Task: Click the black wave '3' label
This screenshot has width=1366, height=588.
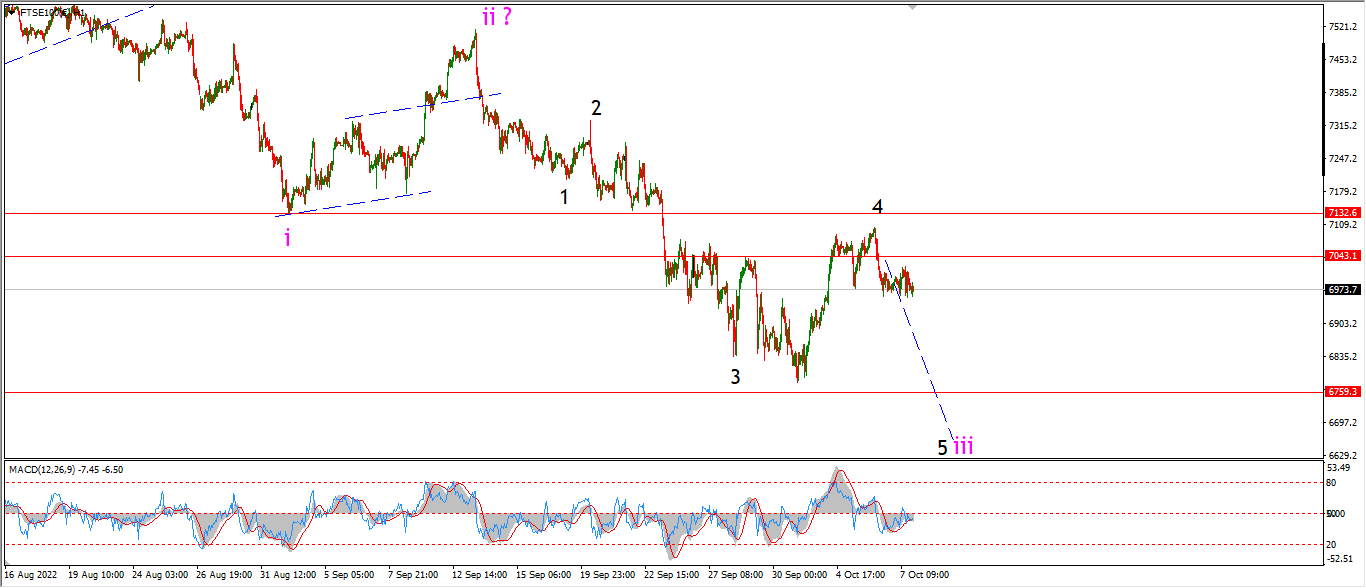Action: click(735, 377)
